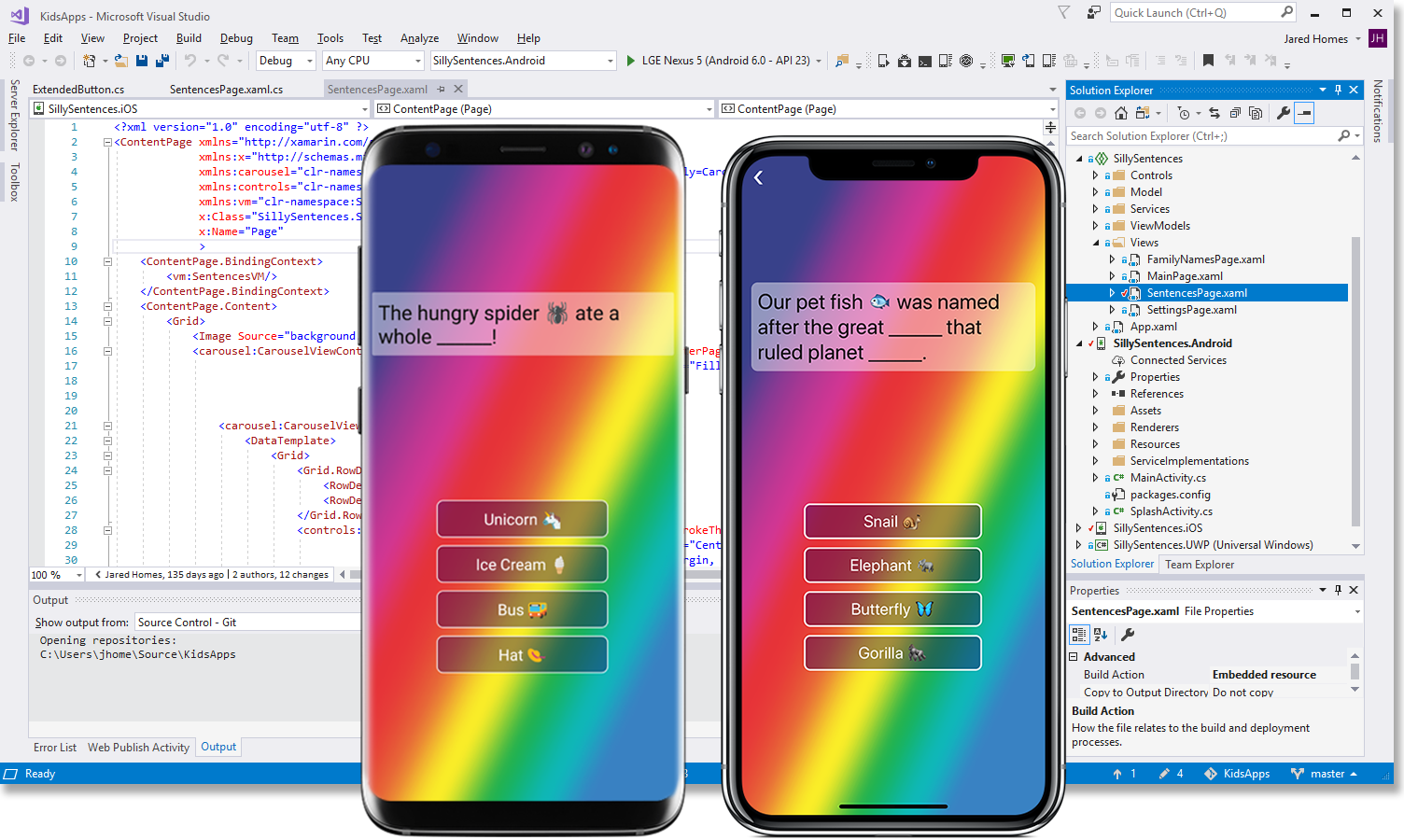Click the Property Pages wrench in Properties panel

click(1128, 635)
